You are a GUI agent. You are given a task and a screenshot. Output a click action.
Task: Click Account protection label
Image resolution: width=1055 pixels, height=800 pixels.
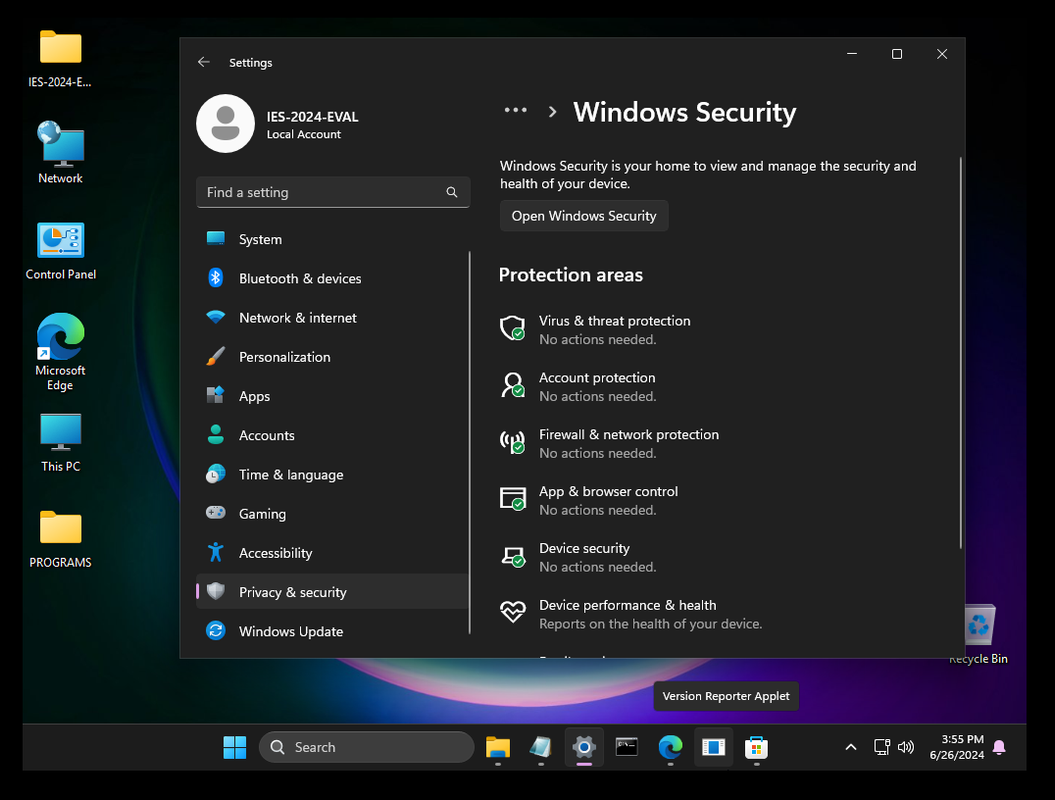pos(597,378)
